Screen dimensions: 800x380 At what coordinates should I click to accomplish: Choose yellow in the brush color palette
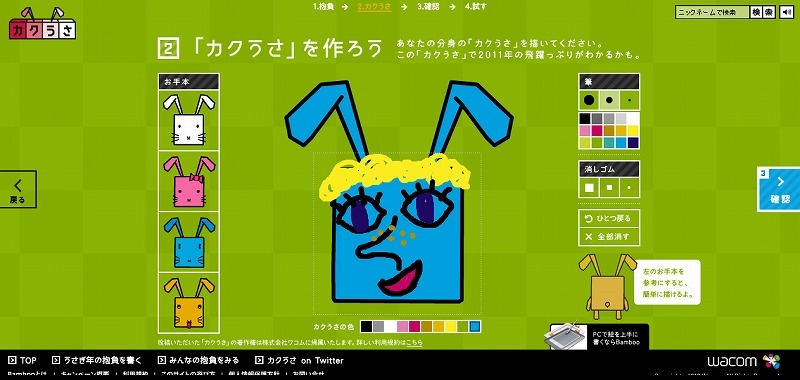click(x=633, y=131)
